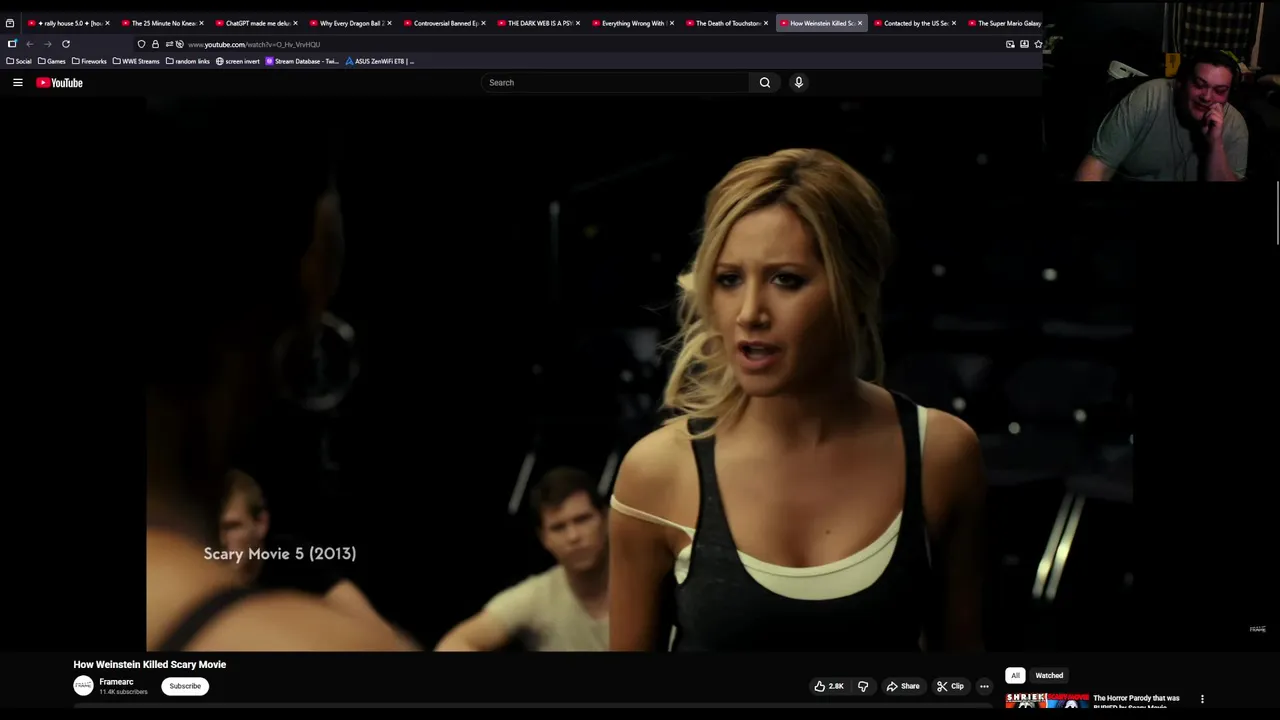The height and width of the screenshot is (720, 1280).
Task: Share the video
Action: pyautogui.click(x=903, y=686)
